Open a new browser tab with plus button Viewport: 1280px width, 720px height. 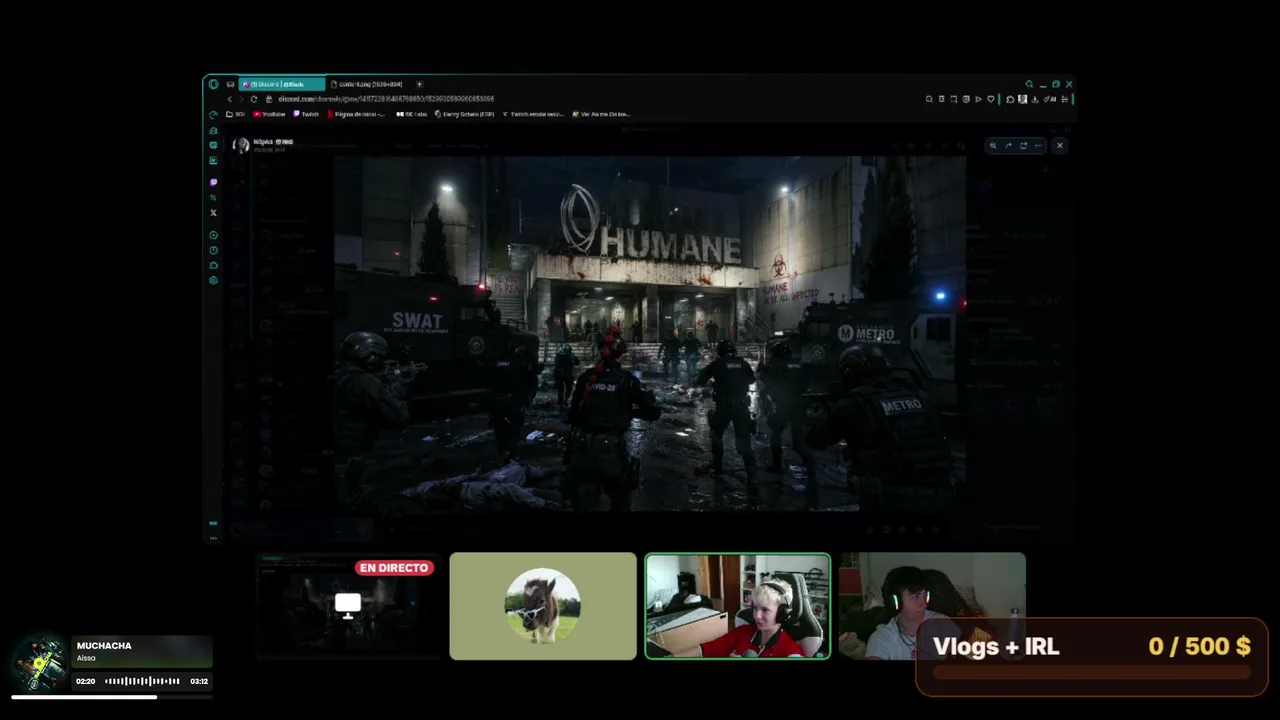[419, 84]
